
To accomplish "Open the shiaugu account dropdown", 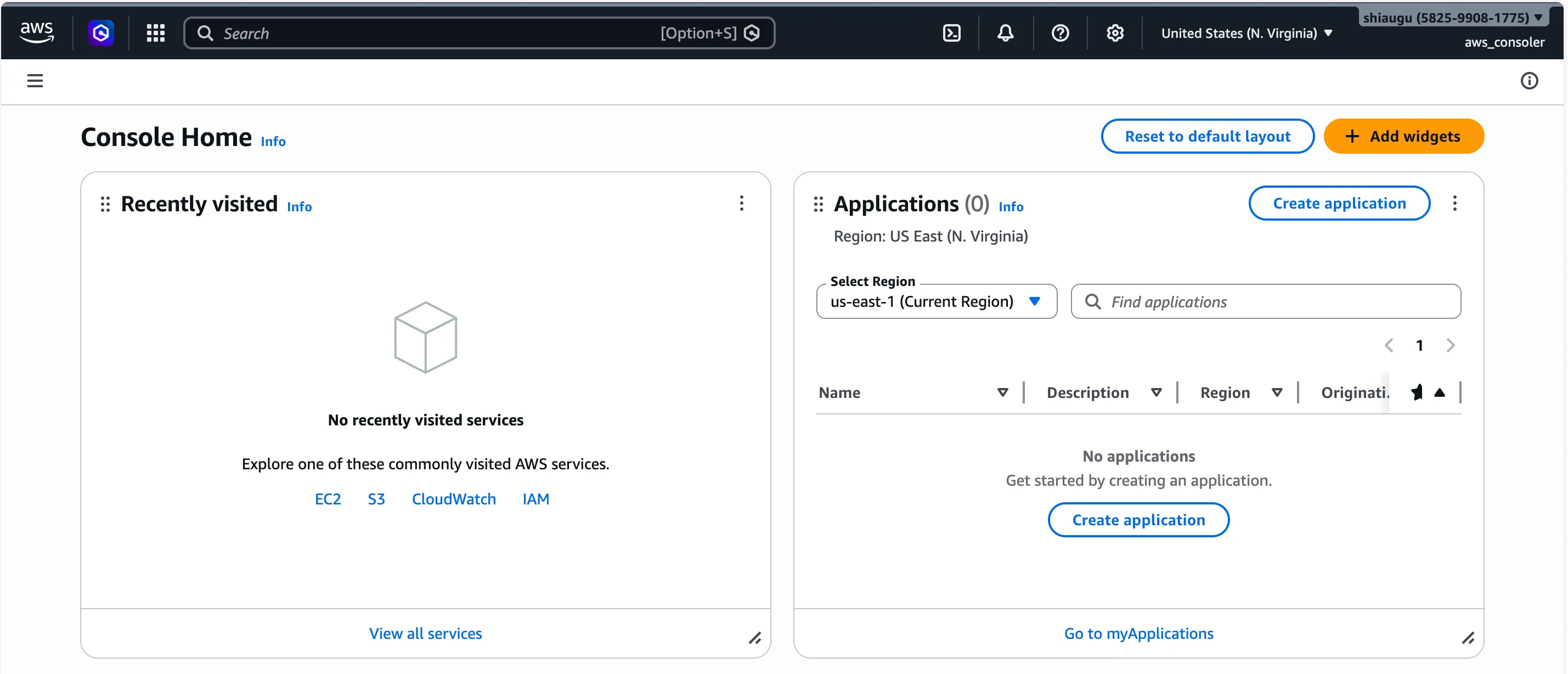I will (x=1452, y=18).
